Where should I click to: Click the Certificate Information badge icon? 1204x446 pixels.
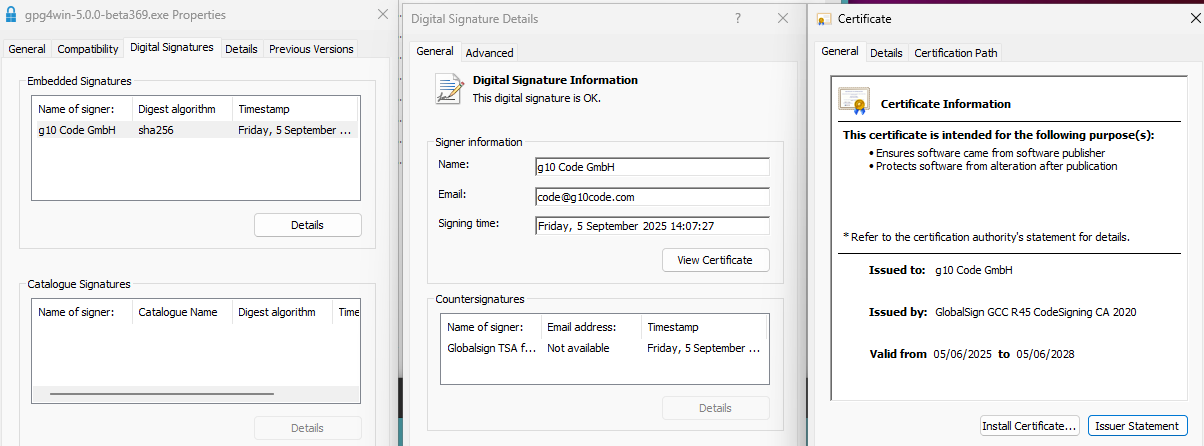pos(853,102)
